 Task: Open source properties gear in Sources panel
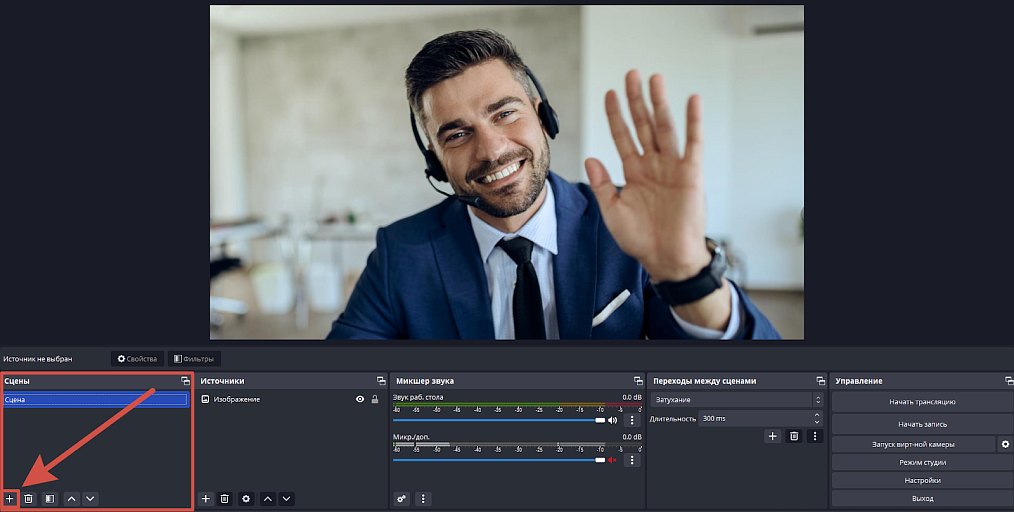pos(246,498)
